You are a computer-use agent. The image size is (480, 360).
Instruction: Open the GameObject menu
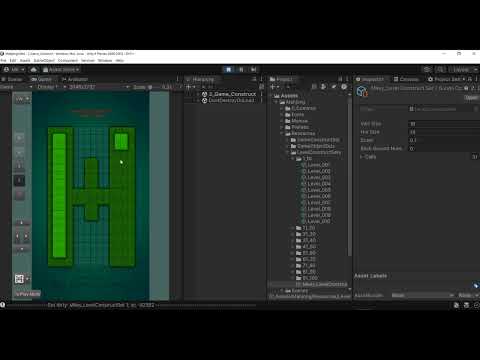click(x=44, y=61)
